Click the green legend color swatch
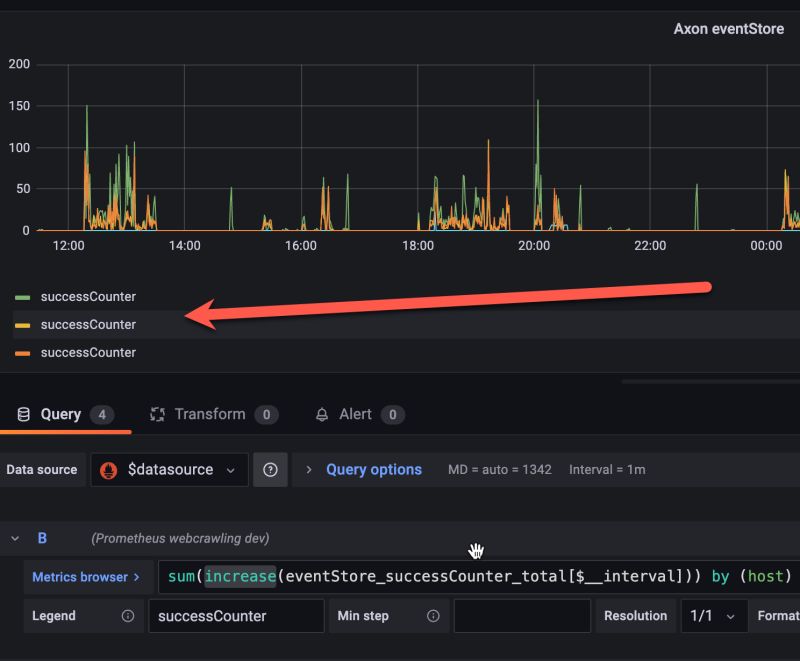 pyautogui.click(x=22, y=296)
